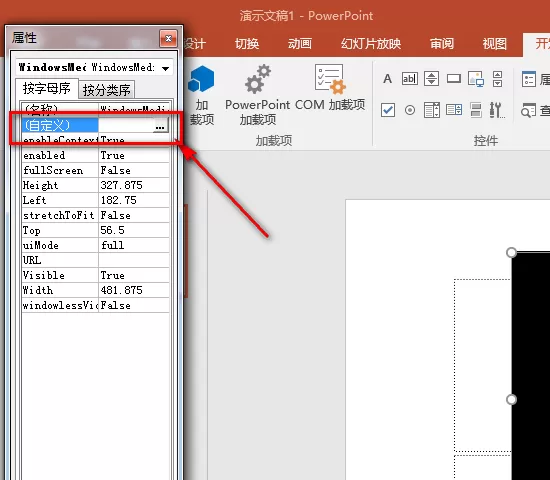The height and width of the screenshot is (480, 550).
Task: Click the Label control icon
Action: click(x=387, y=79)
